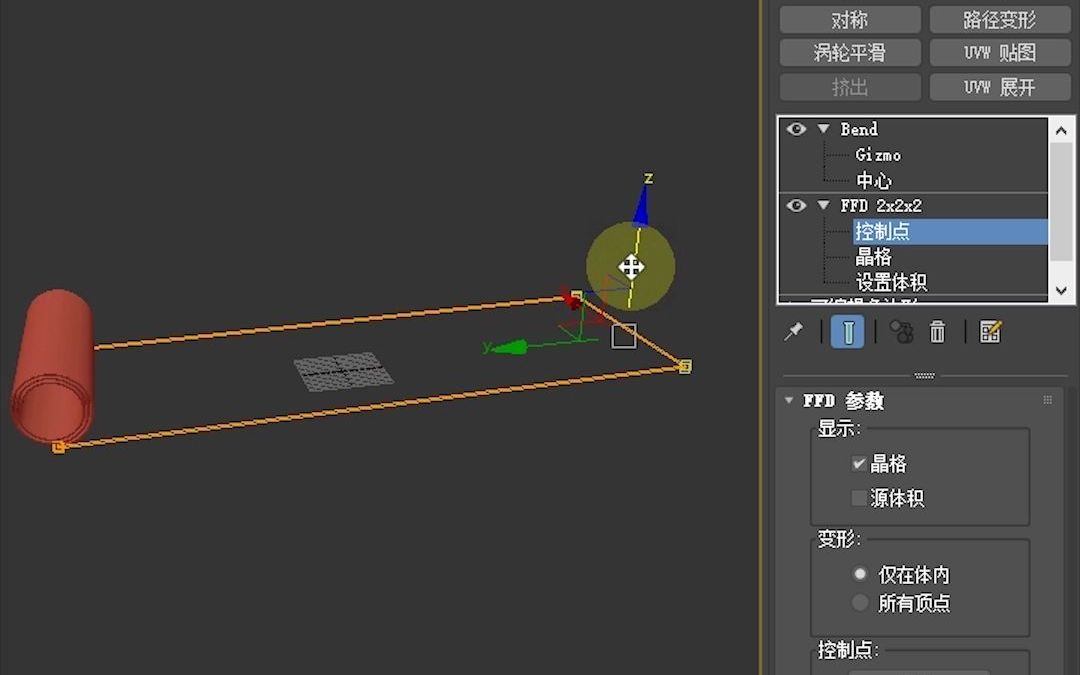Open Configure Modifier Sets icon
This screenshot has width=1080, height=675.
pyautogui.click(x=989, y=331)
